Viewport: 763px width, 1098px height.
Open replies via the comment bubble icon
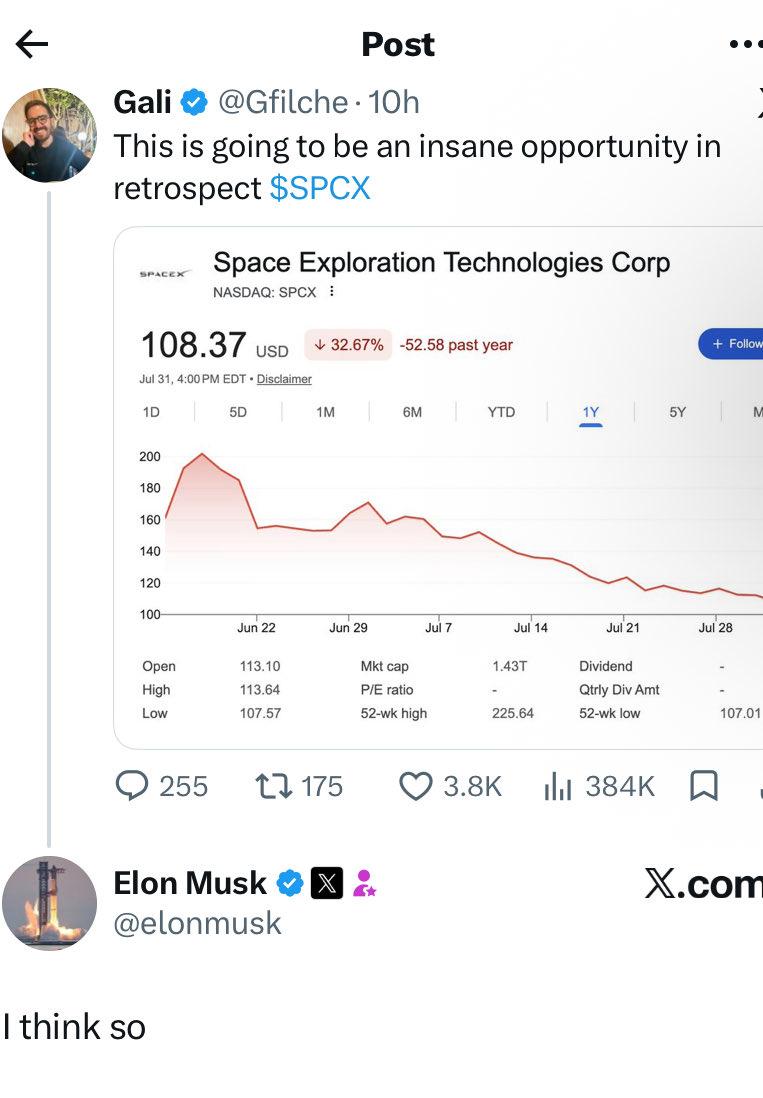pyautogui.click(x=132, y=786)
